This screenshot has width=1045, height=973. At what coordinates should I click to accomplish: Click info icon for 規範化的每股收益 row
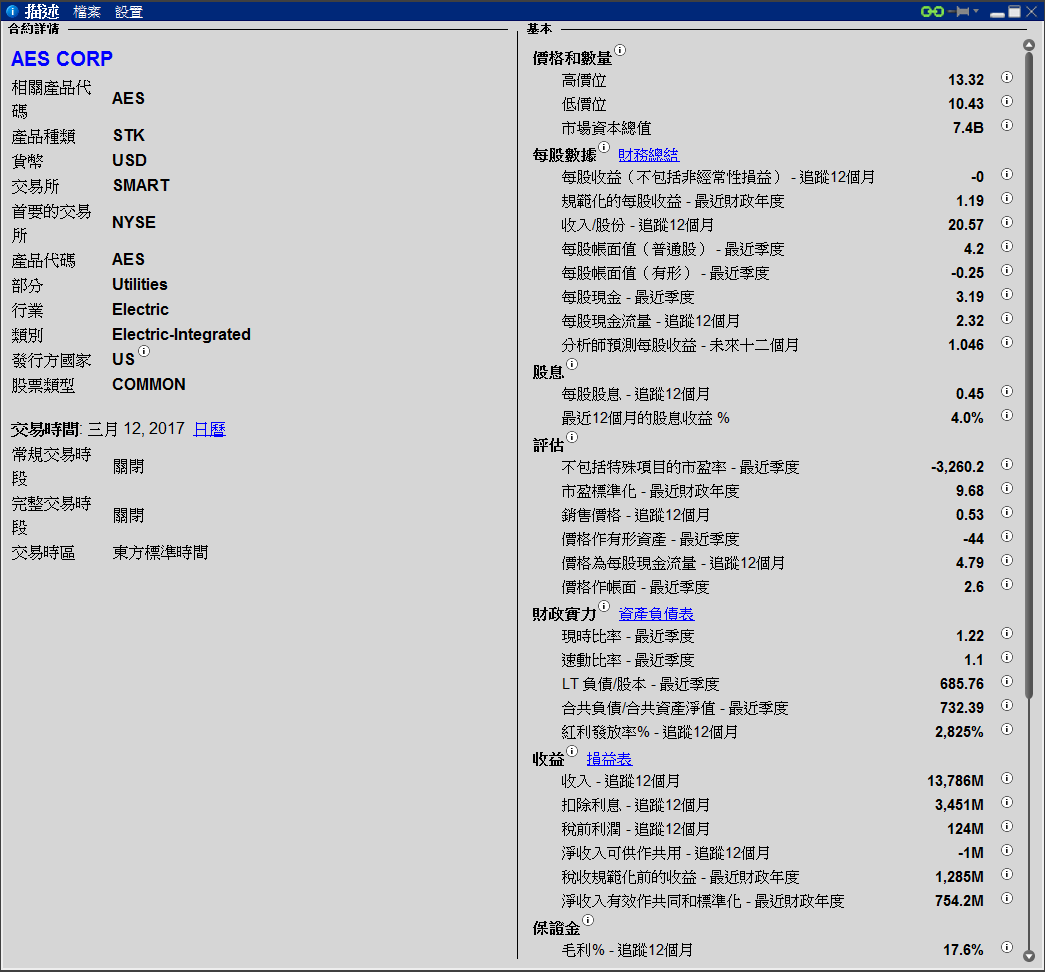tap(1007, 199)
